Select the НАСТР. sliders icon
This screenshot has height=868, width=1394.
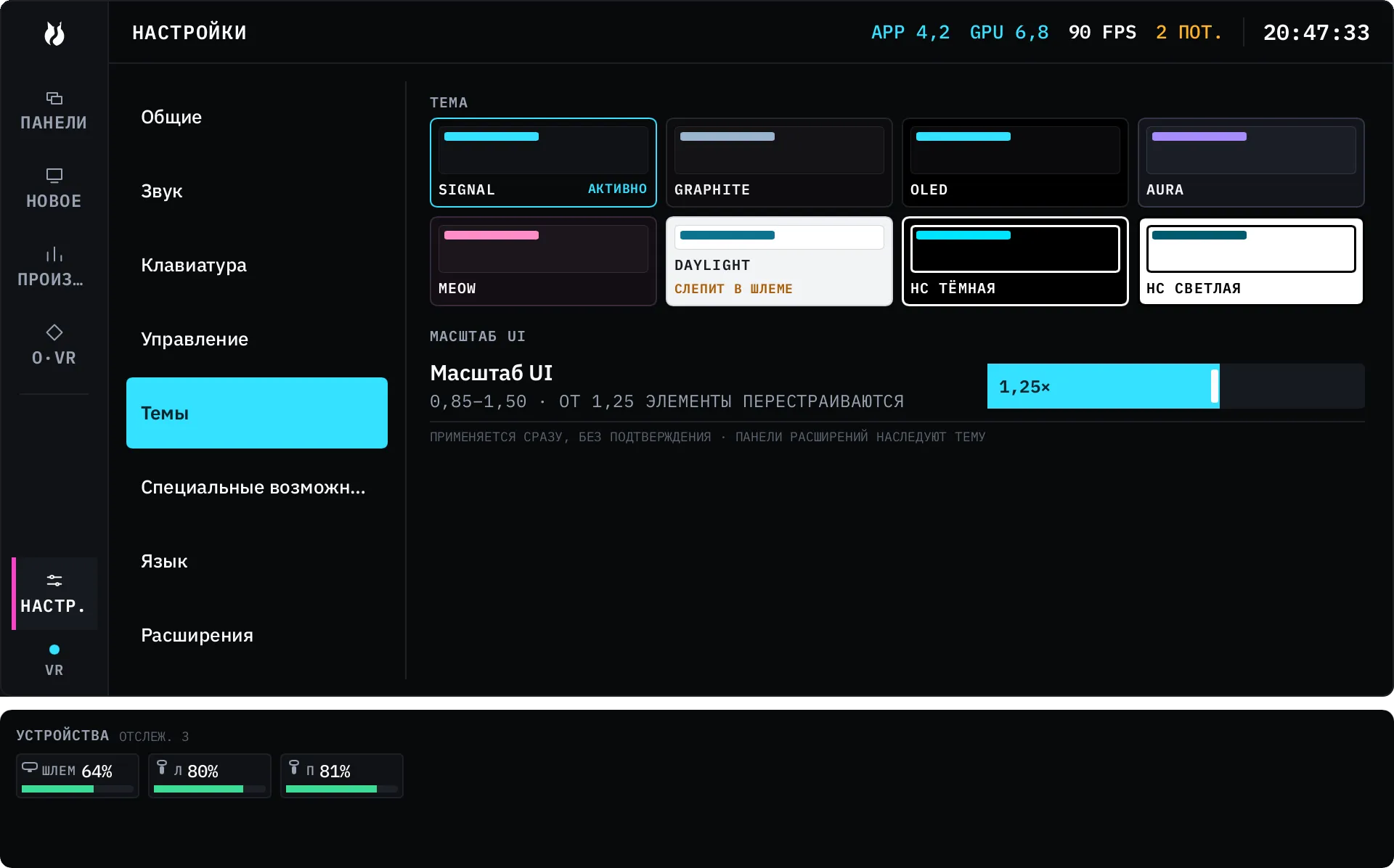click(x=54, y=581)
